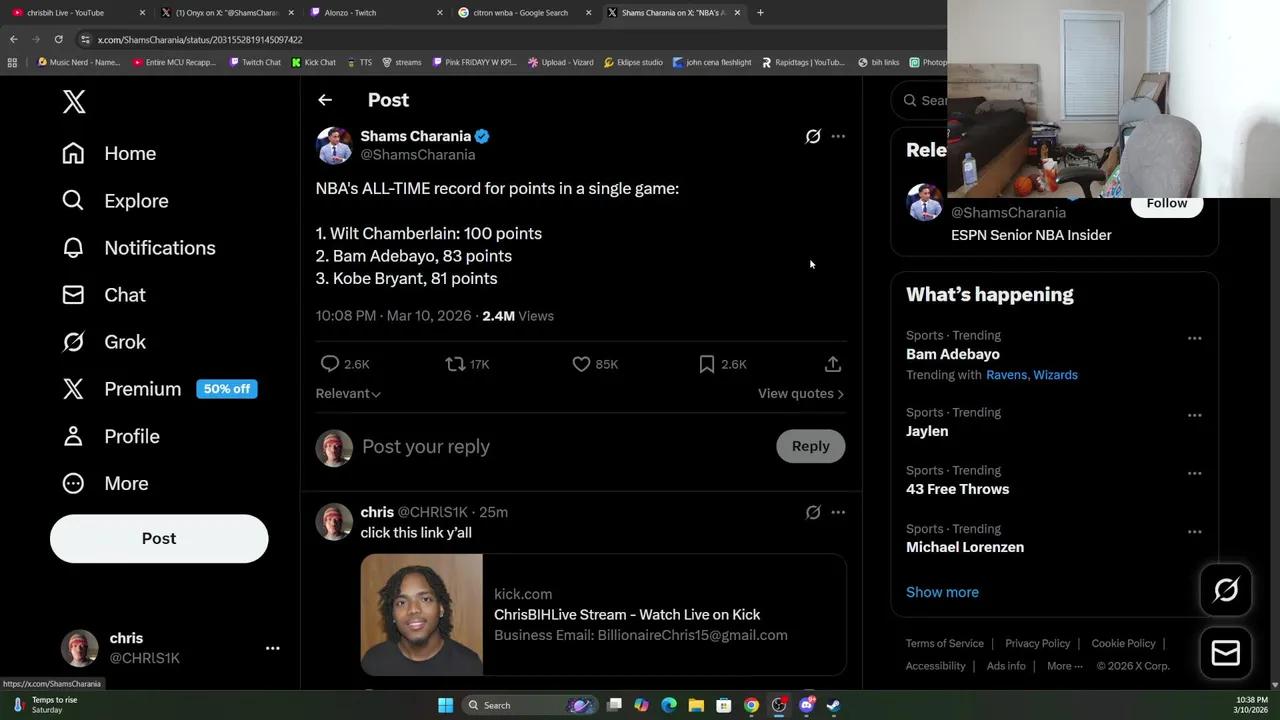1280x720 pixels.
Task: Open Google Chrome from the taskbar
Action: click(x=751, y=705)
